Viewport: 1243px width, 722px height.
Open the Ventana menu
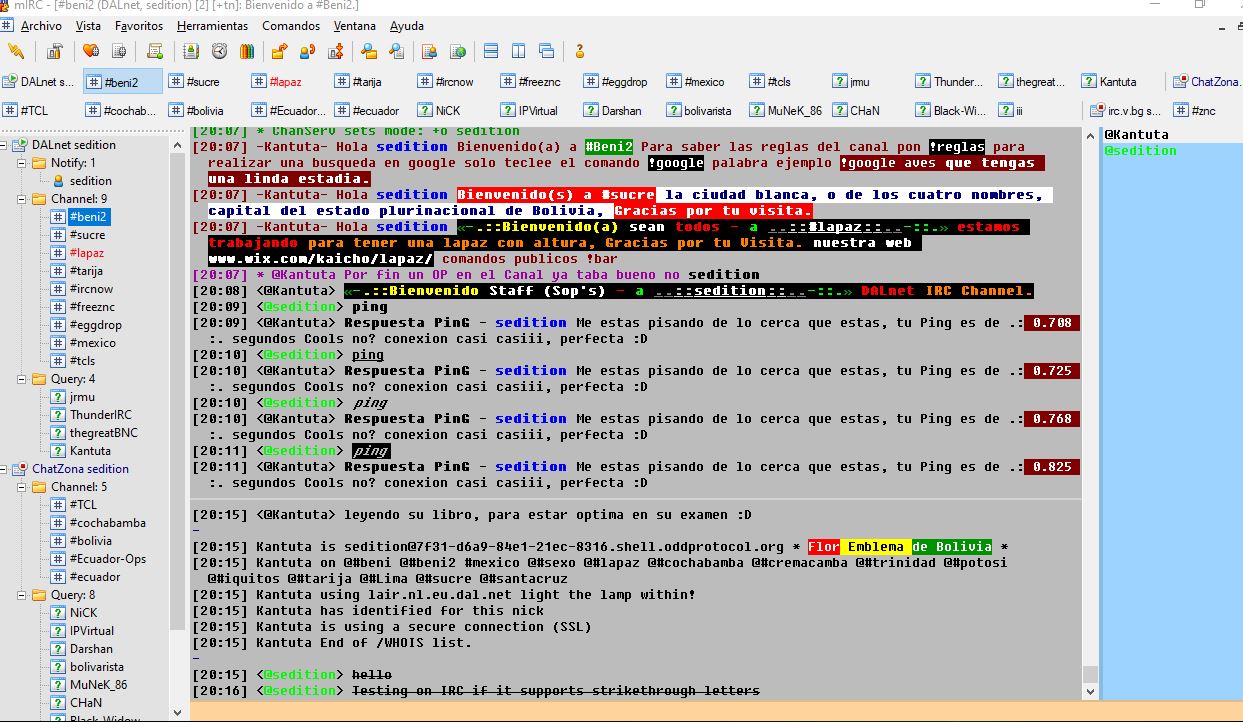click(355, 26)
